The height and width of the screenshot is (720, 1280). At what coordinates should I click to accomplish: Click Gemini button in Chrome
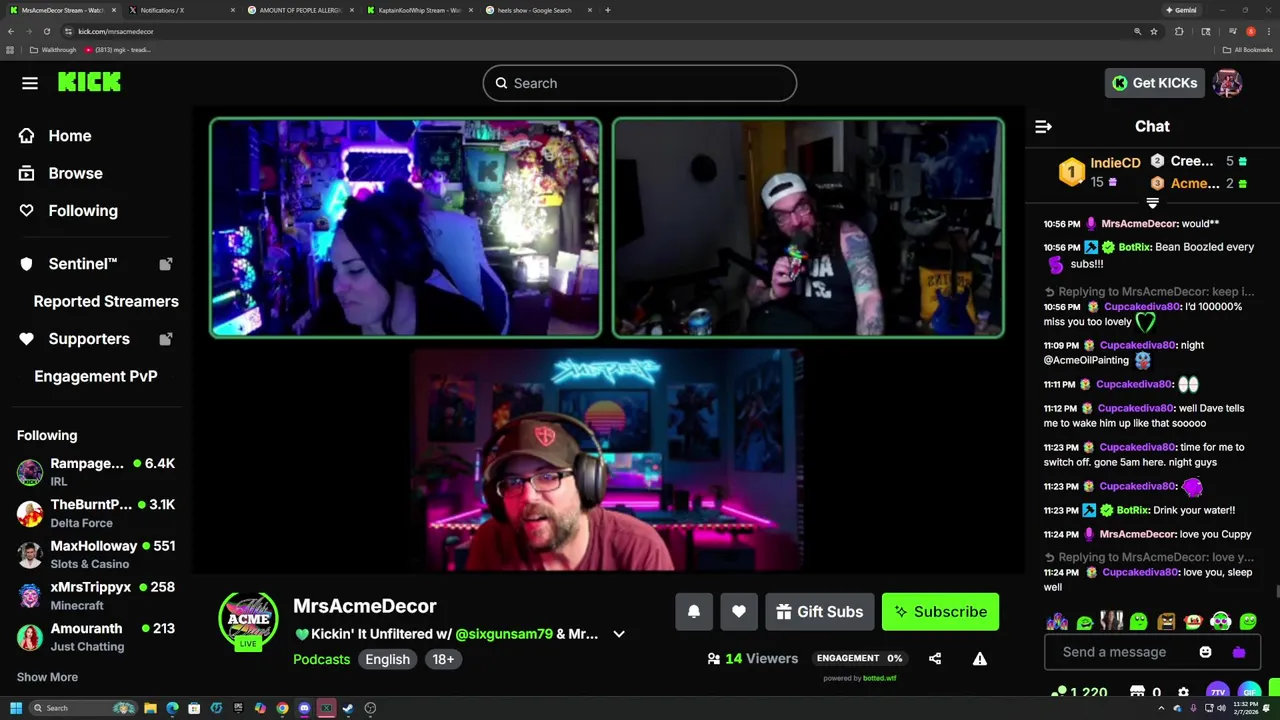[1181, 10]
